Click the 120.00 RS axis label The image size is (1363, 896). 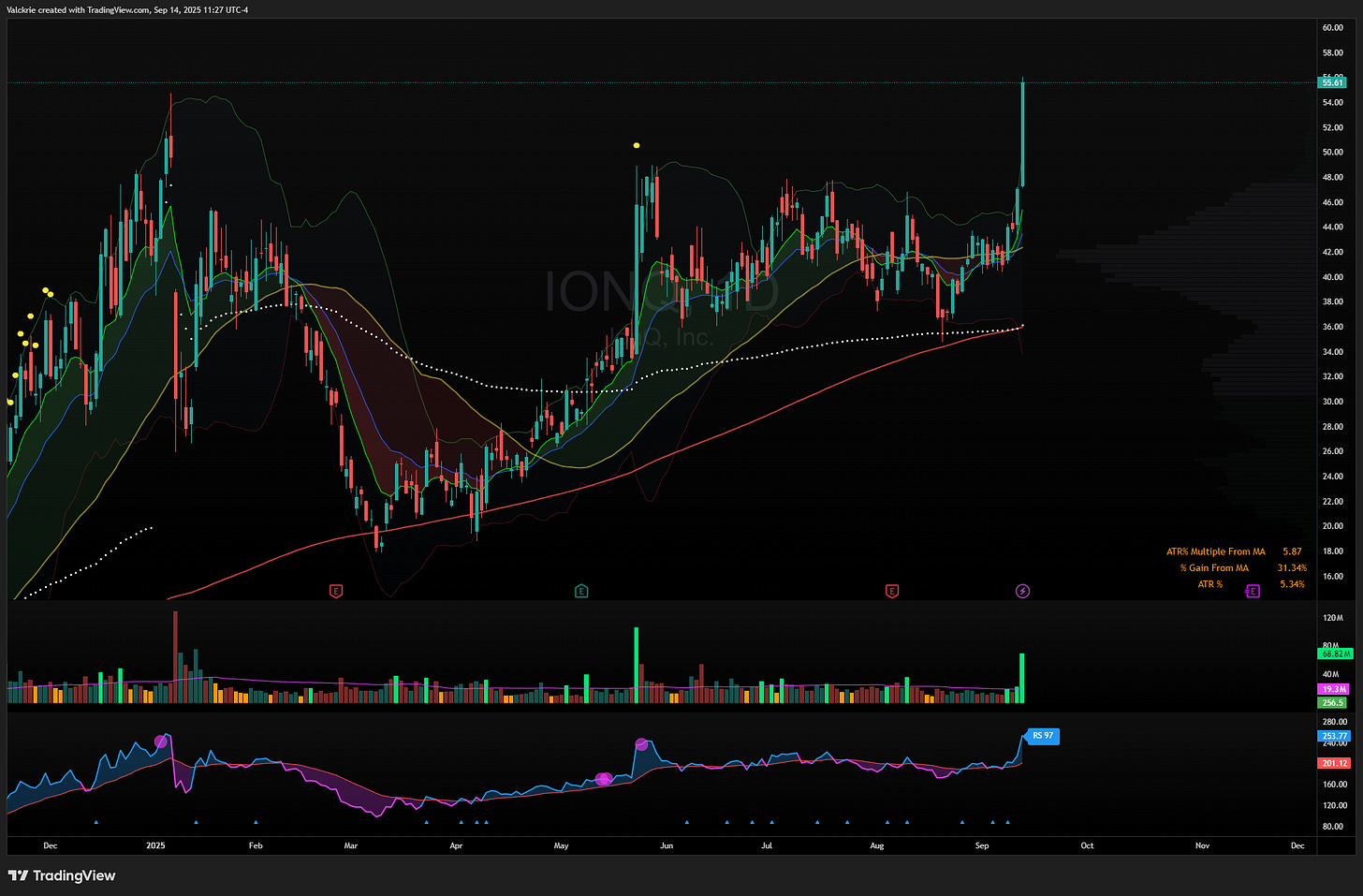tap(1335, 805)
